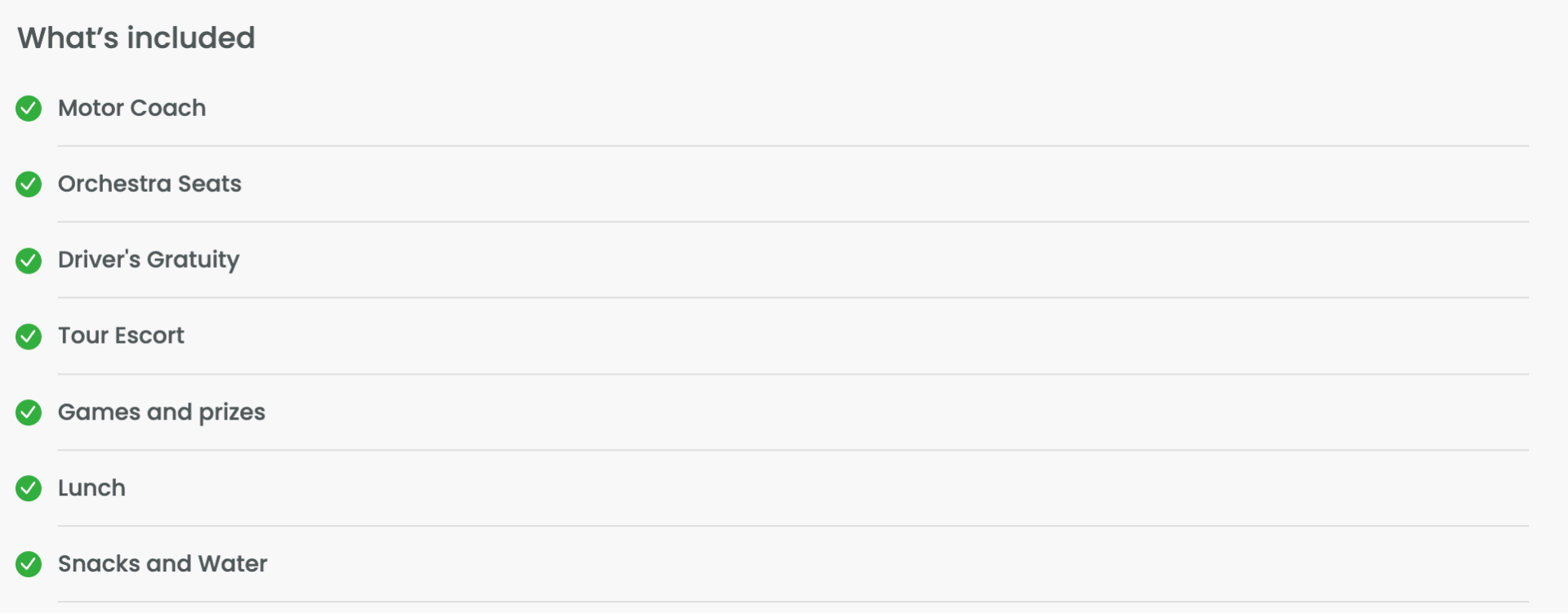Click the green check icon for Tour Escort
Image resolution: width=1568 pixels, height=614 pixels.
tap(29, 336)
